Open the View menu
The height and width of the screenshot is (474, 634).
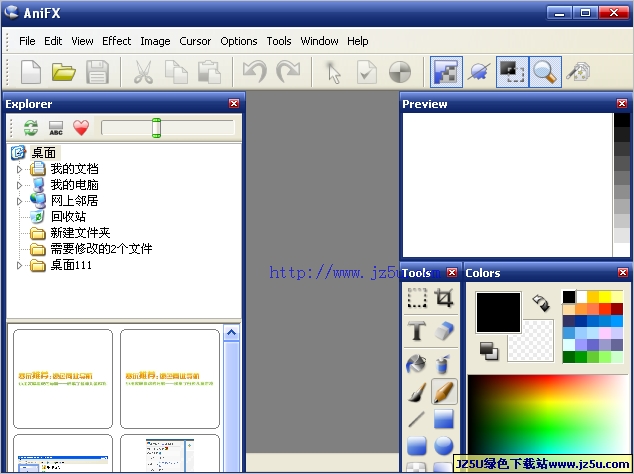tap(82, 41)
